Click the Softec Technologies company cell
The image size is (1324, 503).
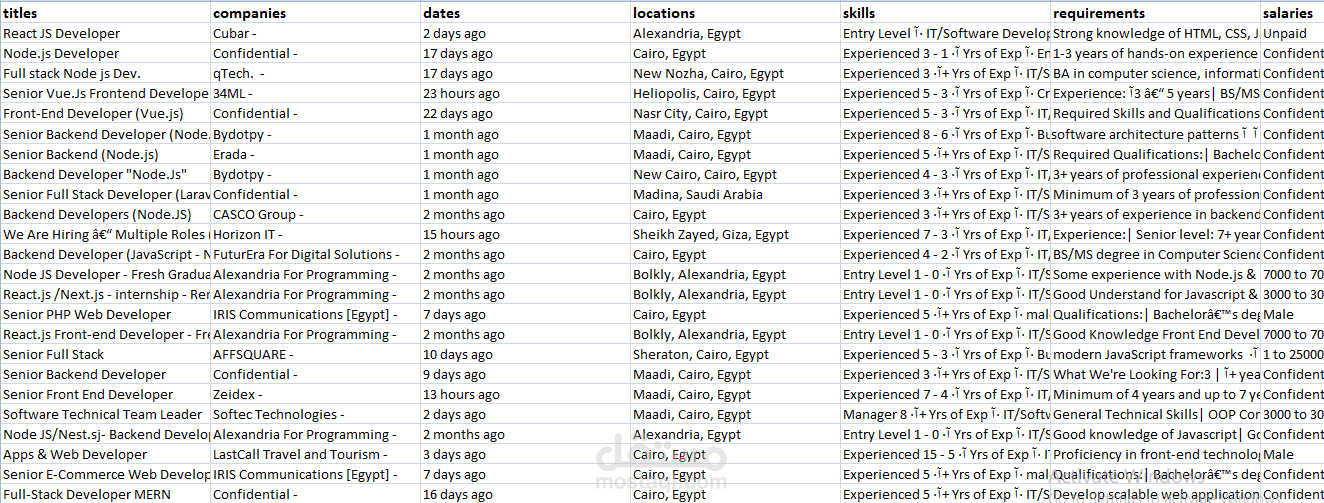click(315, 414)
